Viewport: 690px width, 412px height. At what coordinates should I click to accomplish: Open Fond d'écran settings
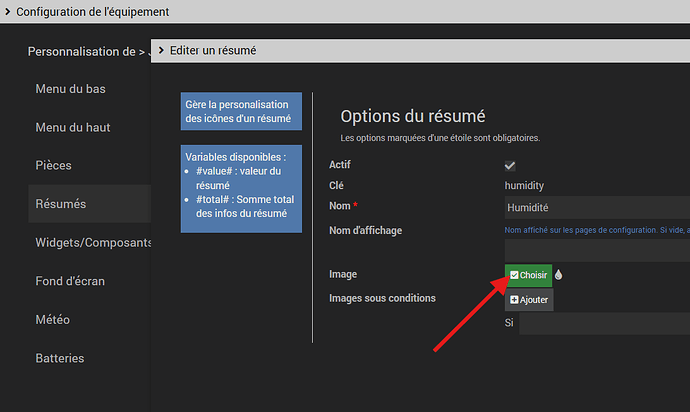pos(70,281)
